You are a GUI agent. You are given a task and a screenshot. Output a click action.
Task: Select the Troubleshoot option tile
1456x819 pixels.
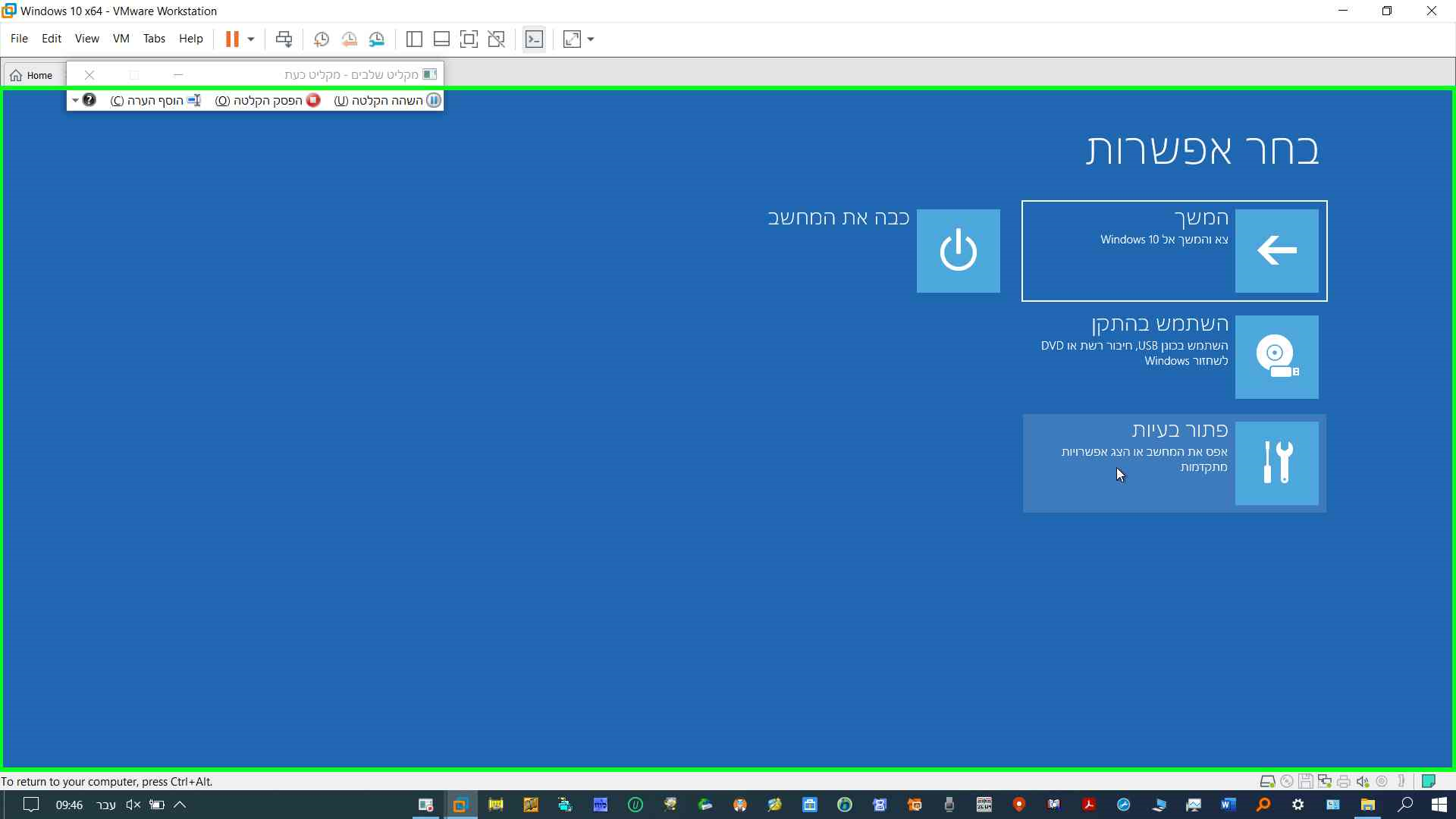coord(1174,463)
